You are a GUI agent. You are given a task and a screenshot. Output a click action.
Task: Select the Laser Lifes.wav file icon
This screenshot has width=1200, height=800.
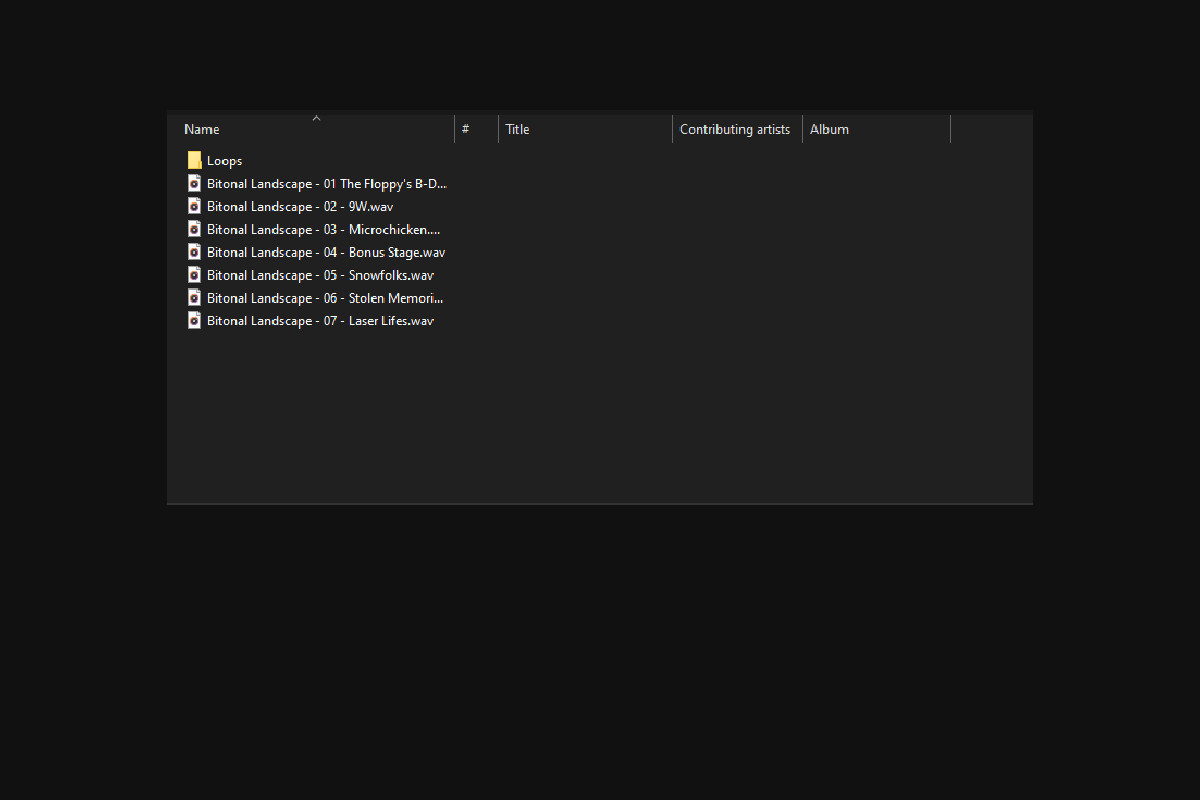[x=194, y=321]
